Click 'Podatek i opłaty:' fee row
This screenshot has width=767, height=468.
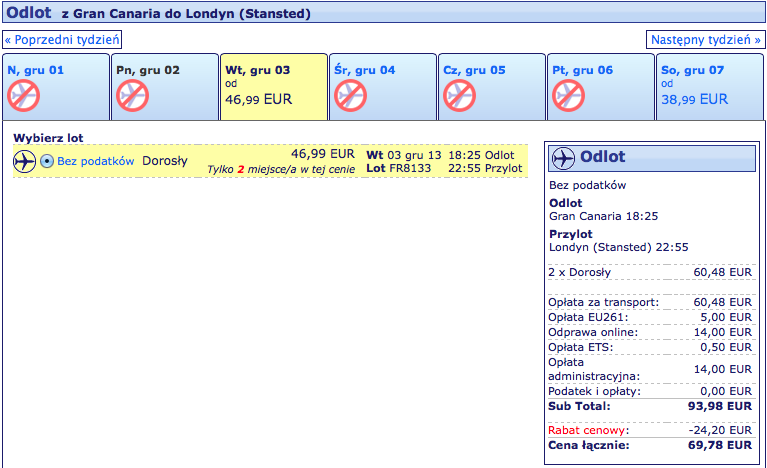click(650, 391)
